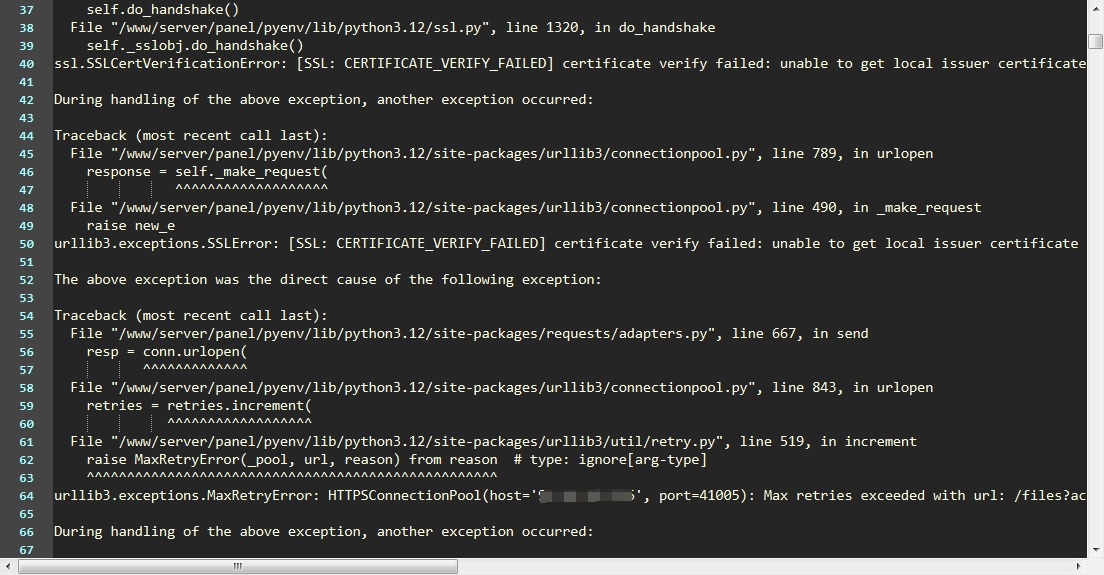Image resolution: width=1104 pixels, height=575 pixels.
Task: Place cursor on 'raise new_e' line
Action: pyautogui.click(x=130, y=226)
